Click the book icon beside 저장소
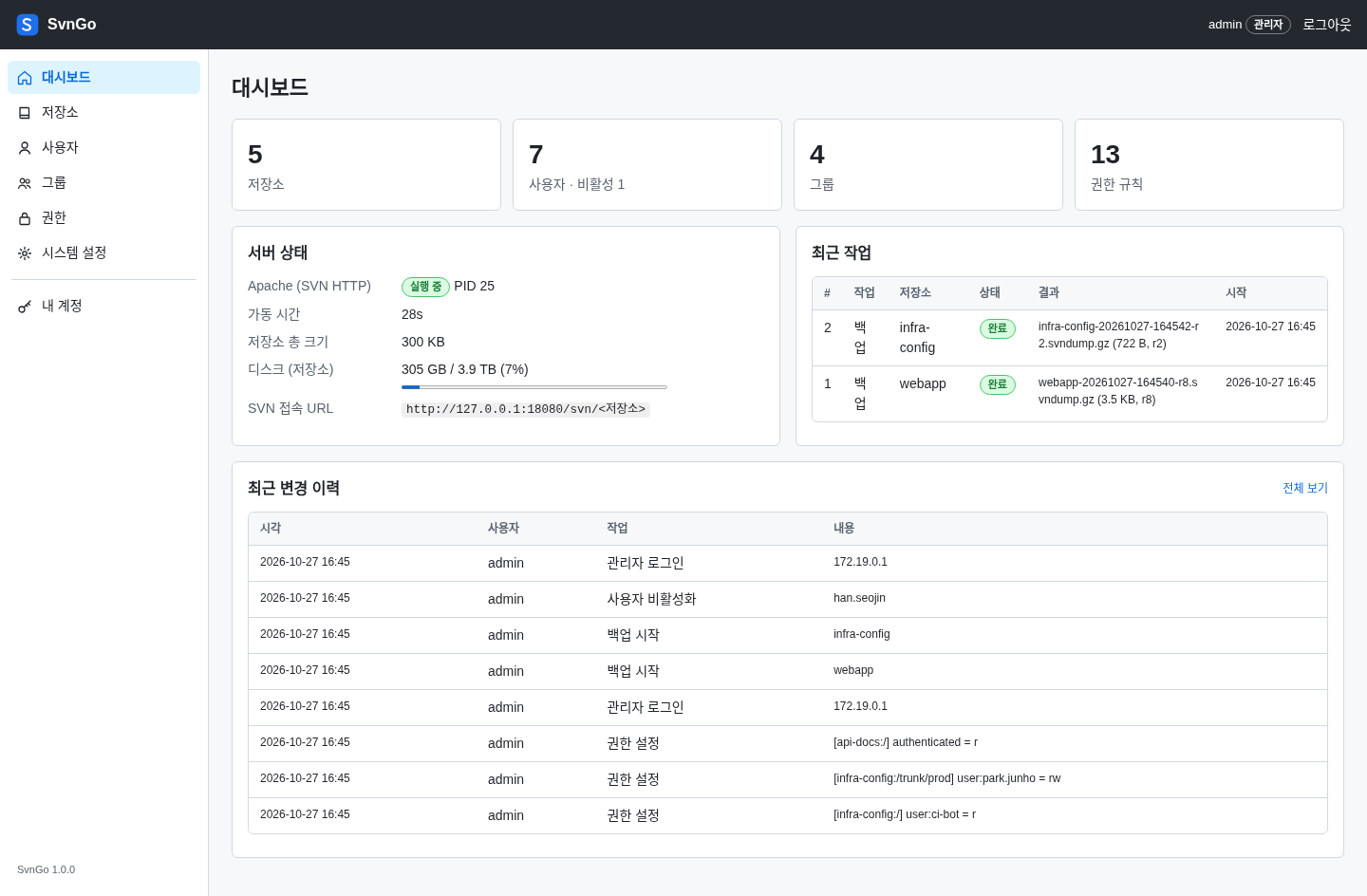1367x896 pixels. [25, 113]
